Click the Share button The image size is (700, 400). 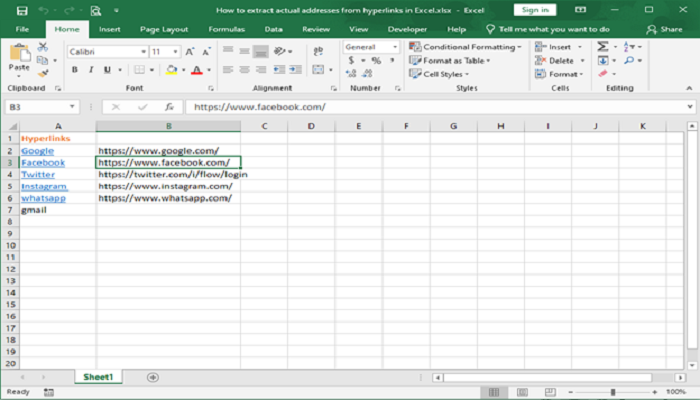coord(664,29)
